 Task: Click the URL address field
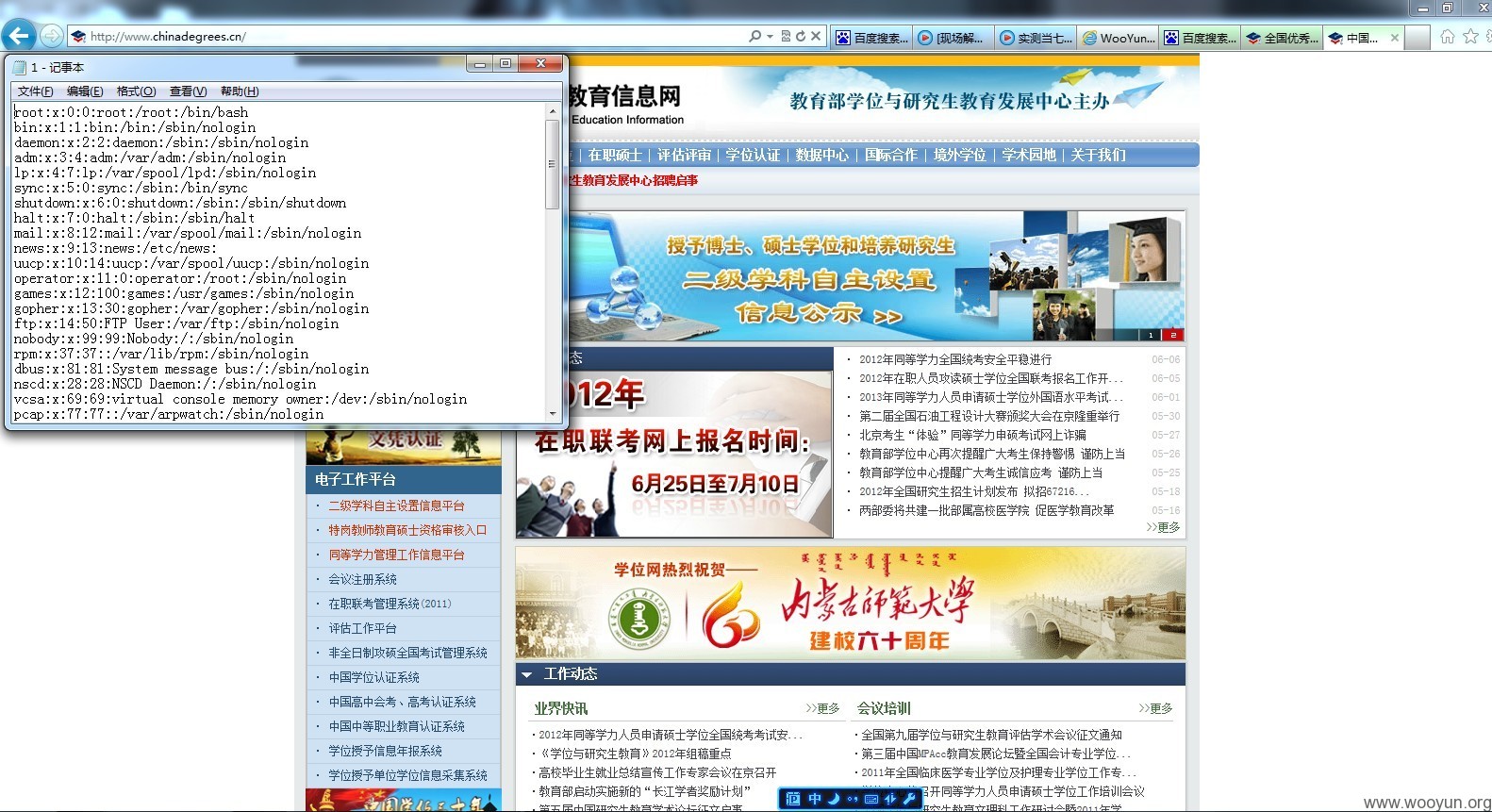(x=406, y=37)
